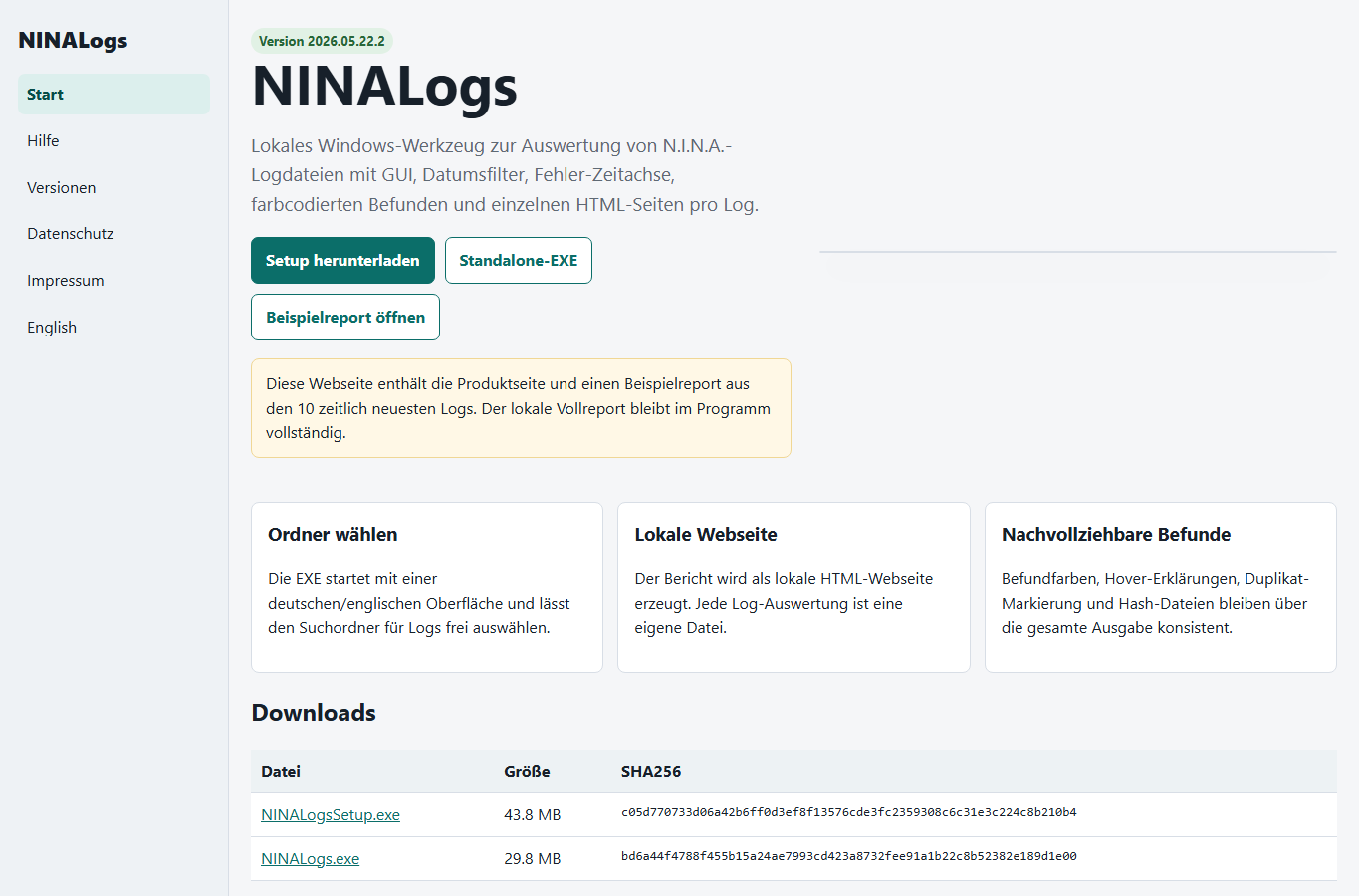Image resolution: width=1359 pixels, height=896 pixels.
Task: Click the Downloads section heading
Action: pos(314,712)
